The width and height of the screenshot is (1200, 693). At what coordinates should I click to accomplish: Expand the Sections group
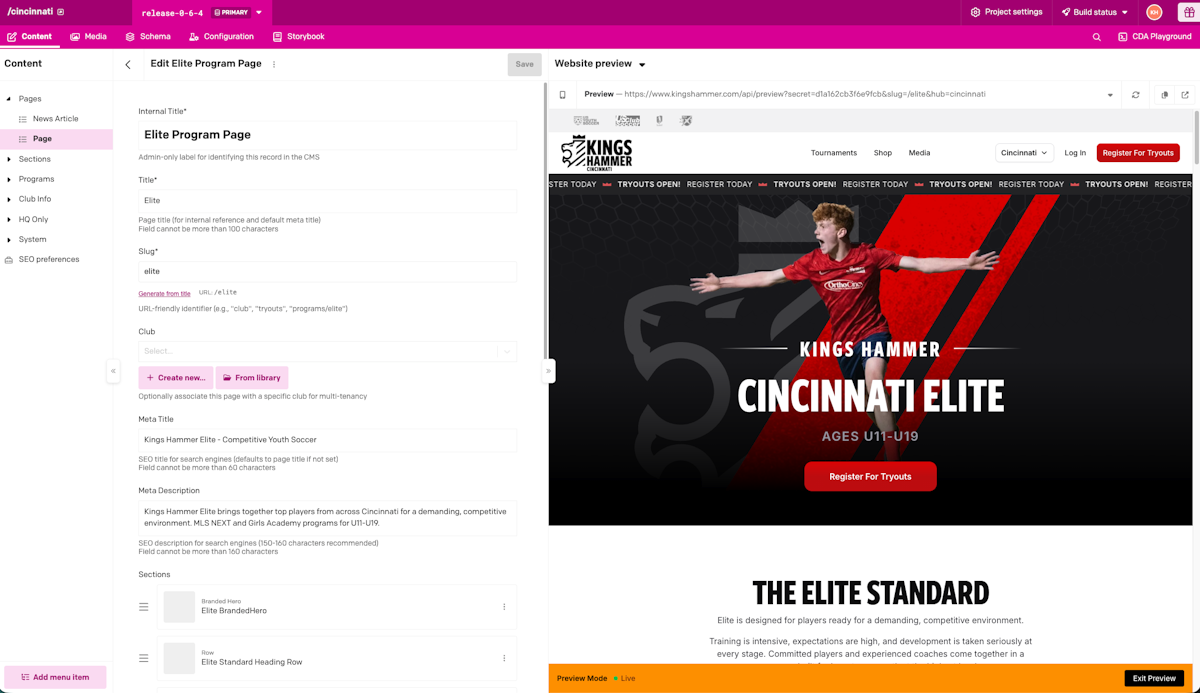[9, 159]
